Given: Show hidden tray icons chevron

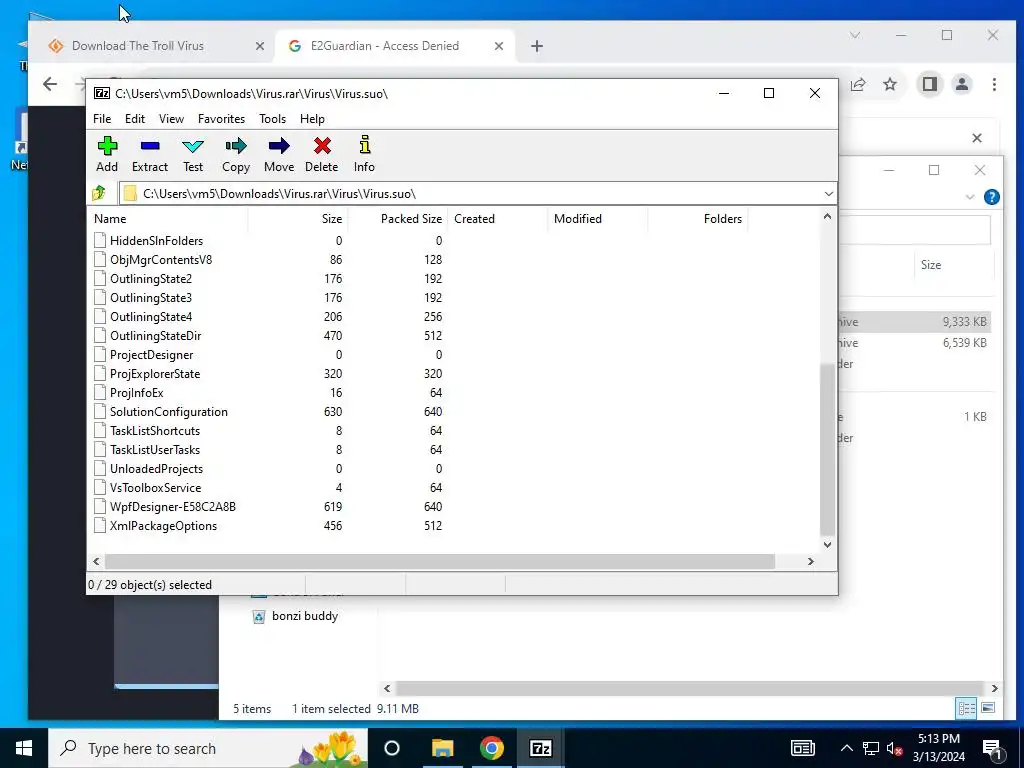Looking at the screenshot, I should 846,748.
